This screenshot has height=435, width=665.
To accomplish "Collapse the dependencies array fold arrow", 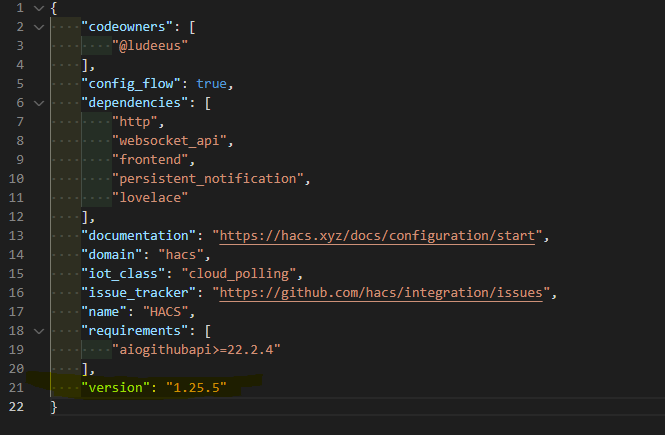I will tap(39, 103).
